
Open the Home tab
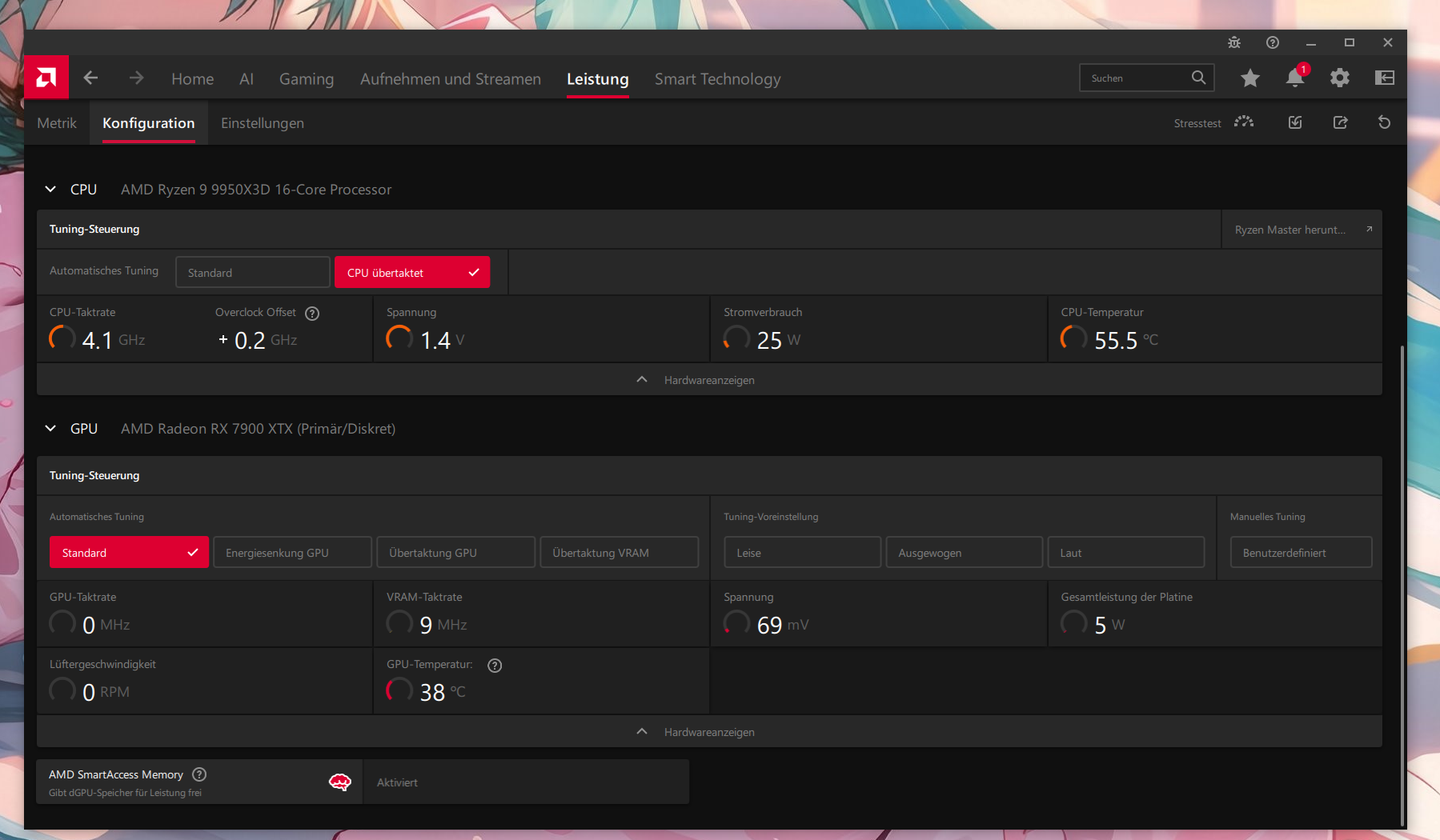193,79
